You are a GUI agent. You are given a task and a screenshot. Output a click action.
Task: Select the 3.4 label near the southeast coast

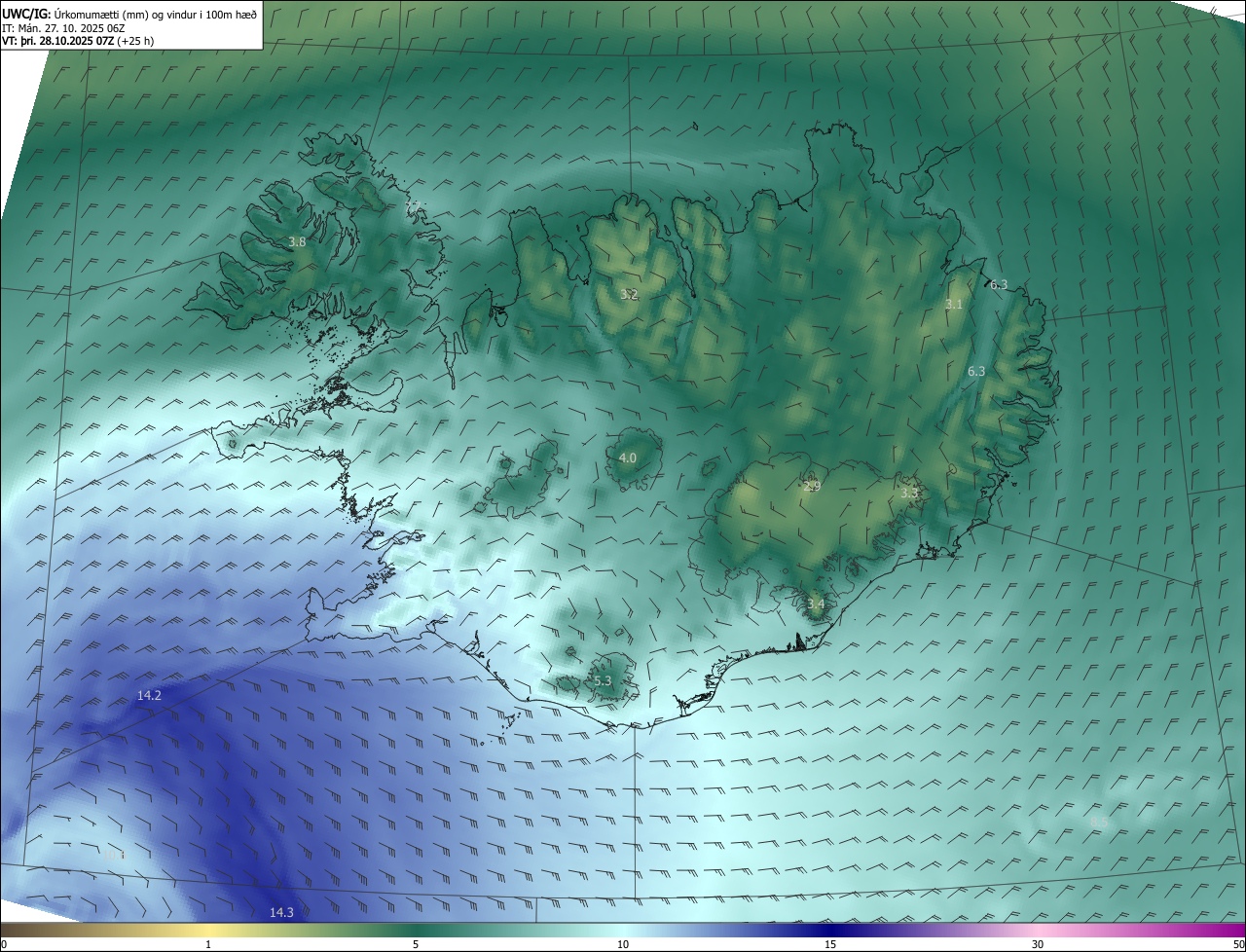pyautogui.click(x=816, y=604)
